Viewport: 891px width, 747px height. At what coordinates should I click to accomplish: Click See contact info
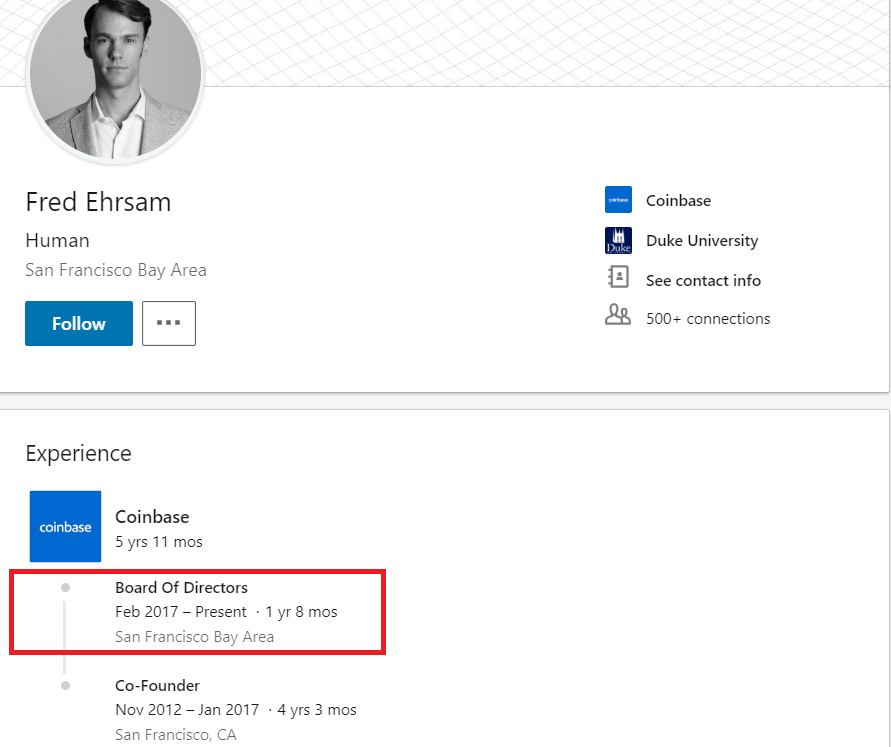pos(703,280)
